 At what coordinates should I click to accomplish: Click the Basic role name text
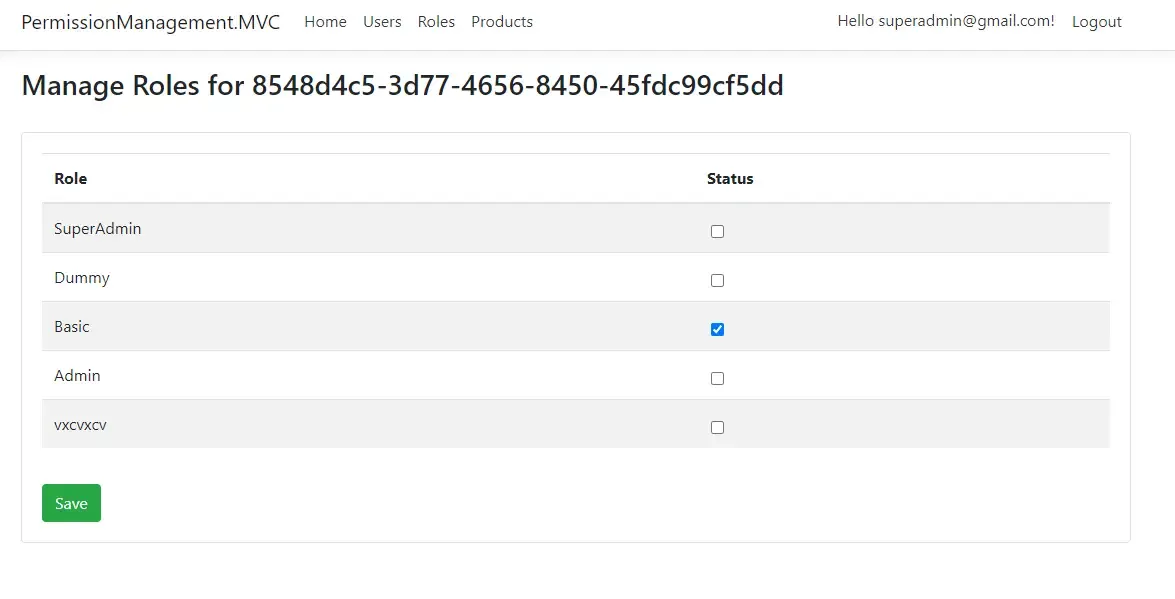point(72,327)
